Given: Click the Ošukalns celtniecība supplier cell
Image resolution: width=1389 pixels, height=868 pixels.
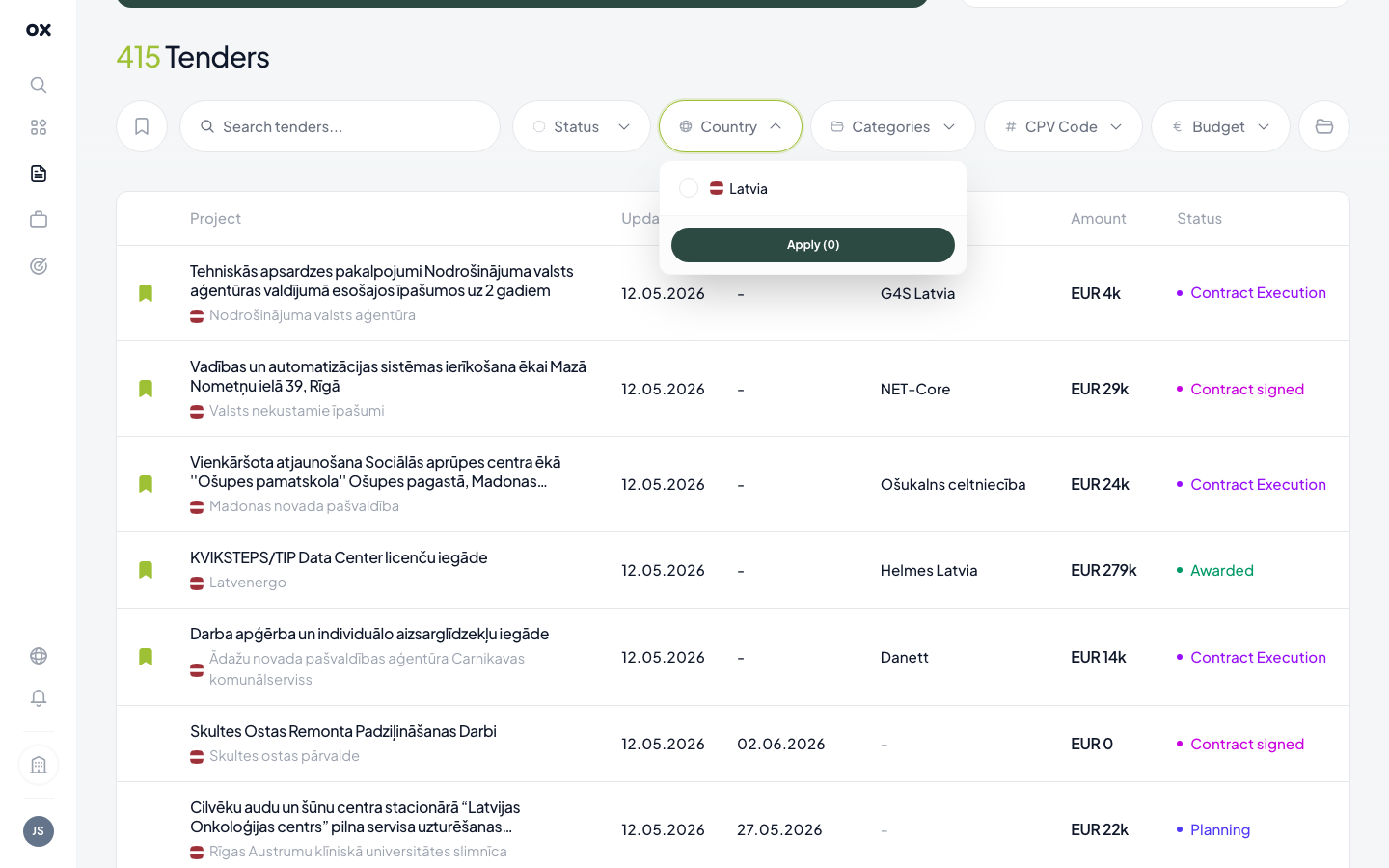Looking at the screenshot, I should pyautogui.click(x=953, y=484).
